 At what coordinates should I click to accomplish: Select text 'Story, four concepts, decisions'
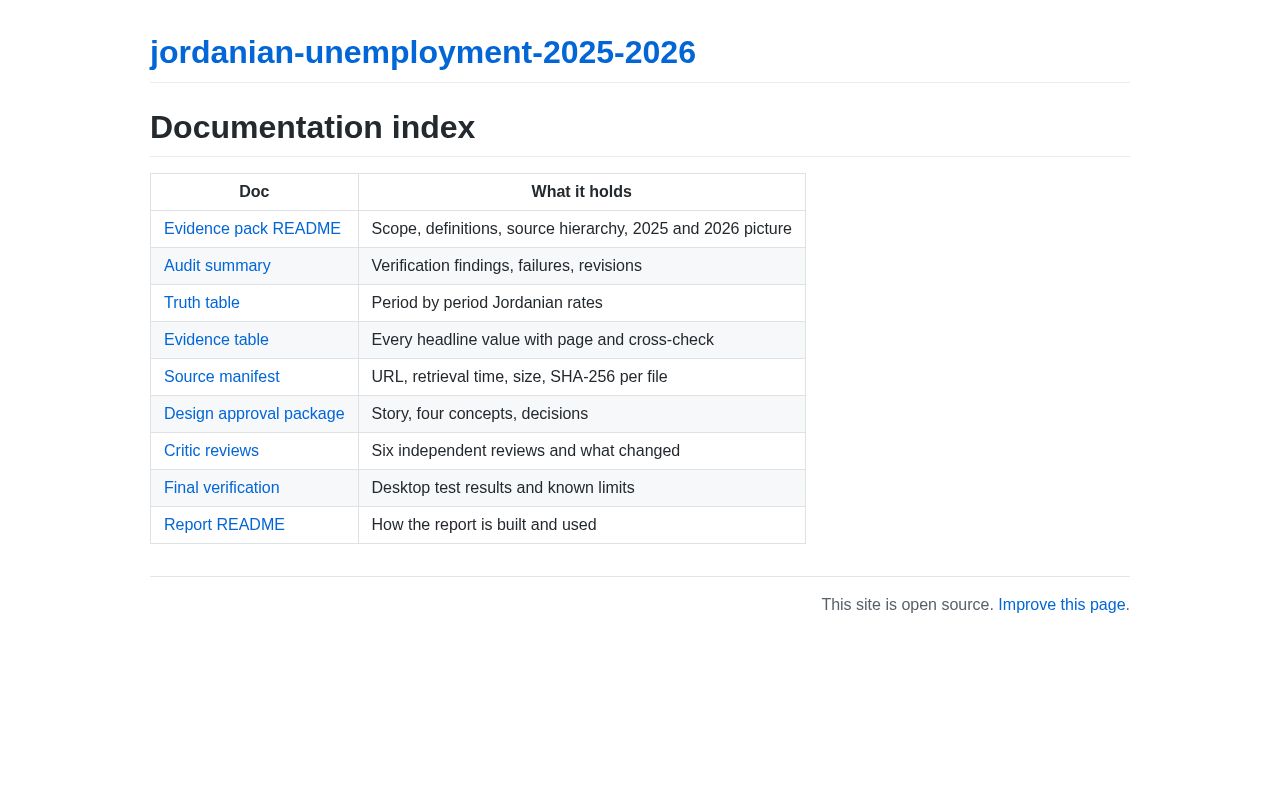tap(480, 414)
